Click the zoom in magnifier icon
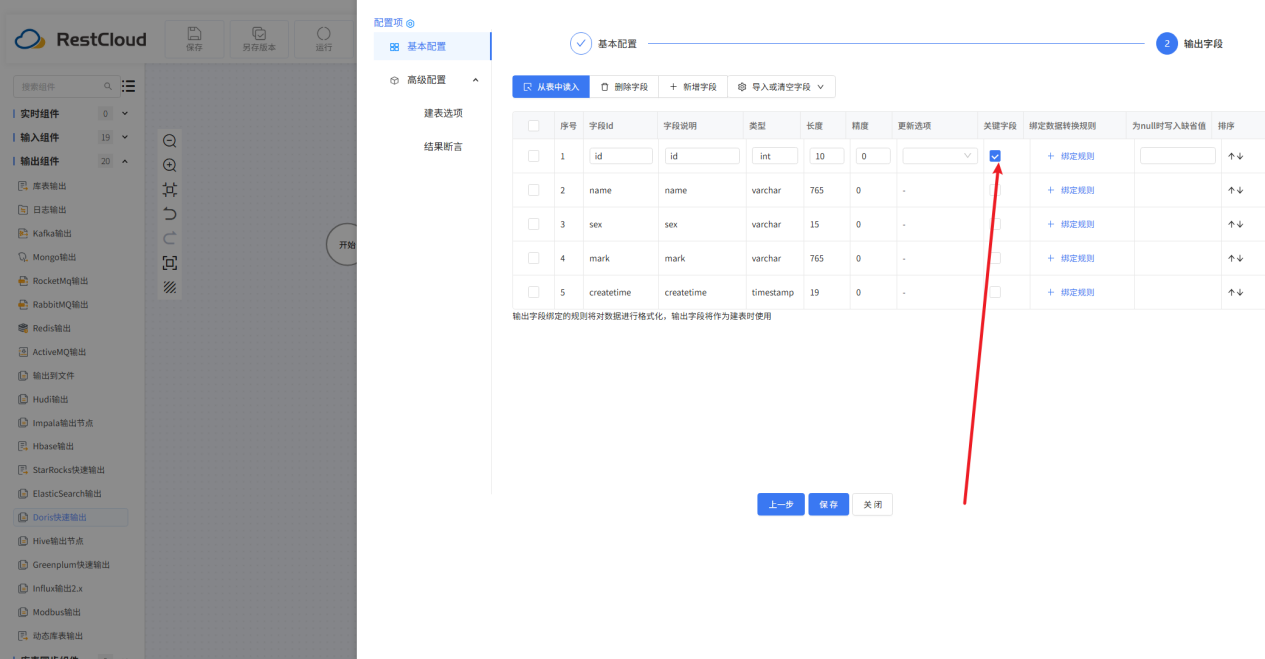Screen dimensions: 1265x659 coord(170,165)
